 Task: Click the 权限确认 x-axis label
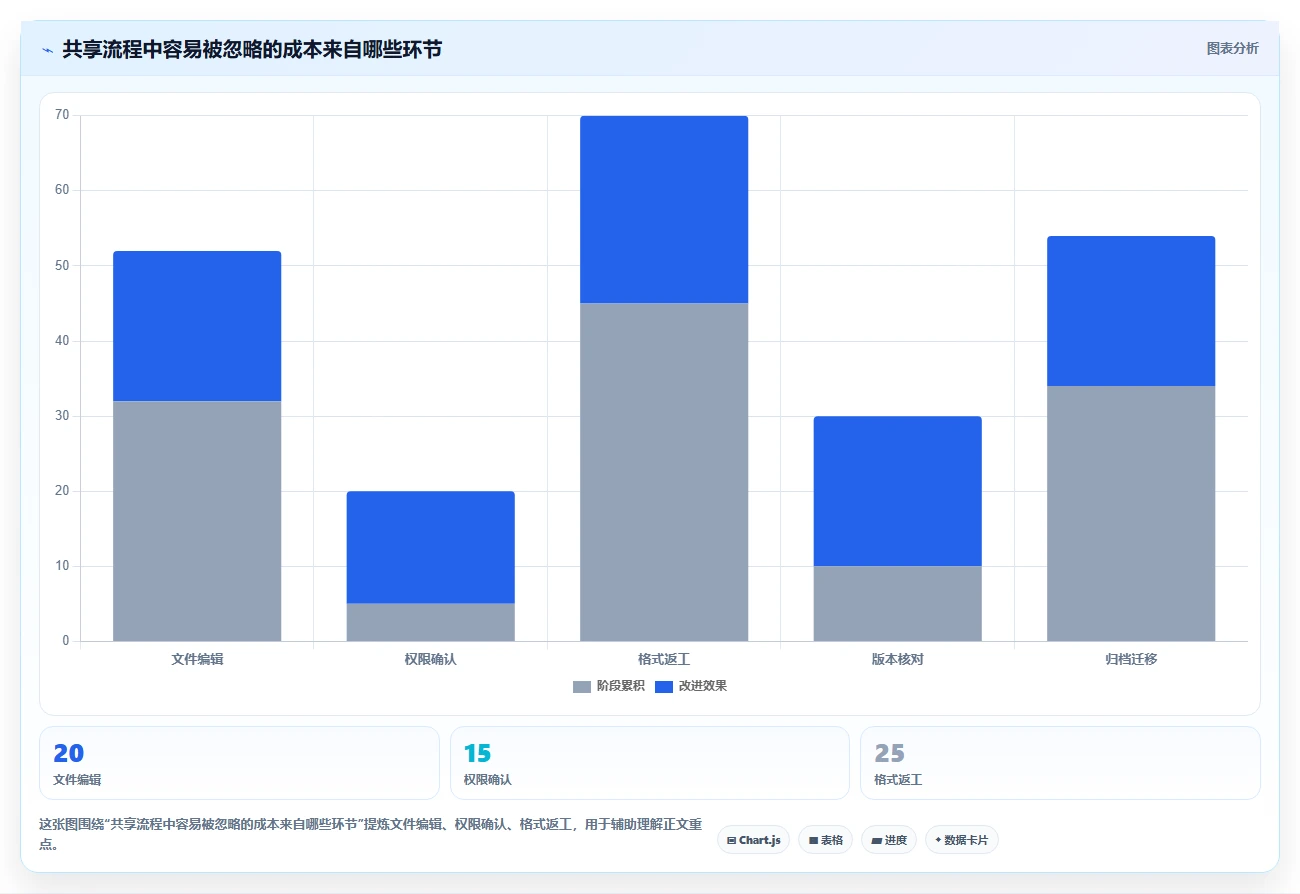click(x=431, y=660)
